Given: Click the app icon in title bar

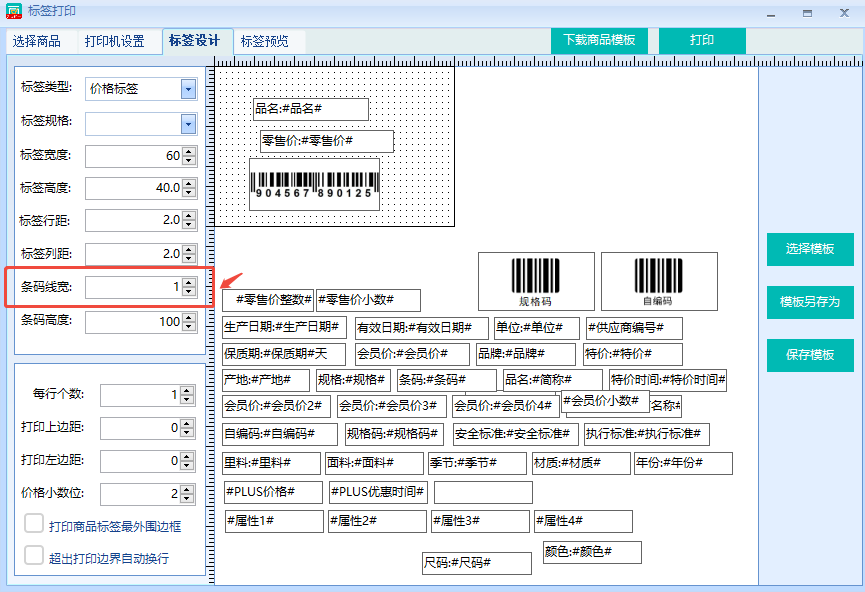Looking at the screenshot, I should (14, 11).
